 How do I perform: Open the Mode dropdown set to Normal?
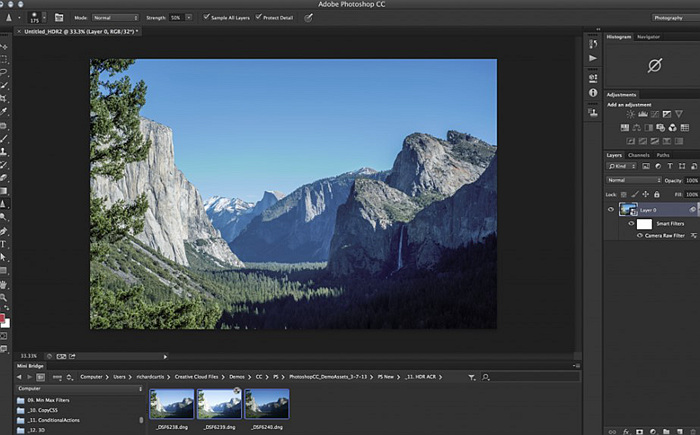(x=115, y=18)
